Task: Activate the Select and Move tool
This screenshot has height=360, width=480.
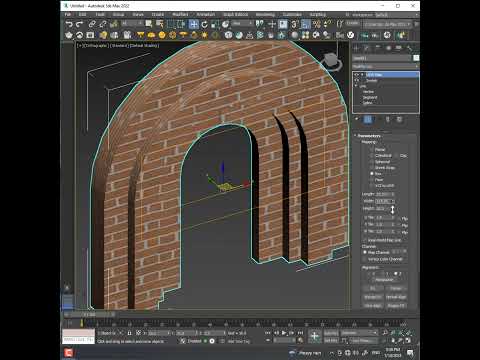Action: coord(193,24)
